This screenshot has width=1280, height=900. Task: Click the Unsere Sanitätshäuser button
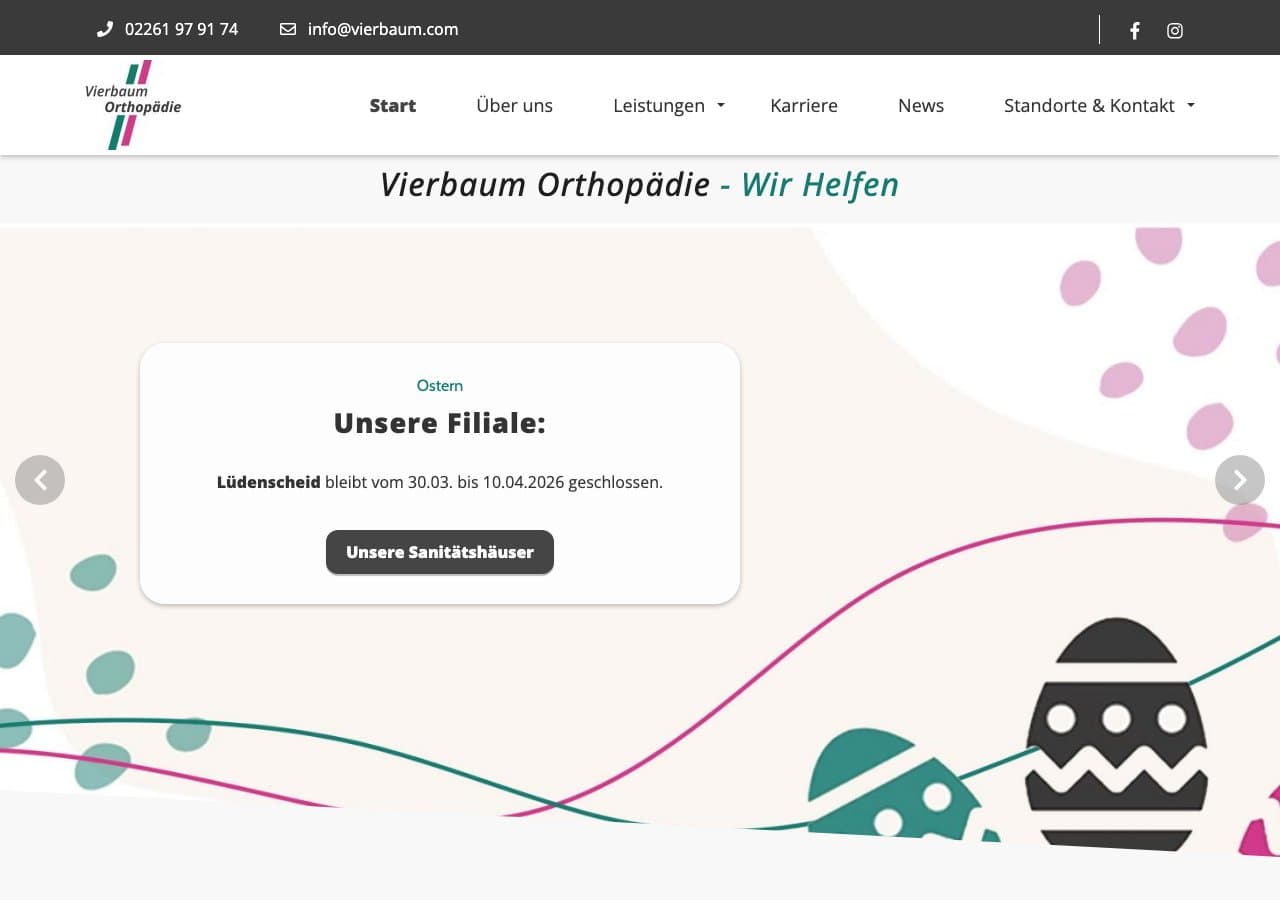tap(440, 552)
